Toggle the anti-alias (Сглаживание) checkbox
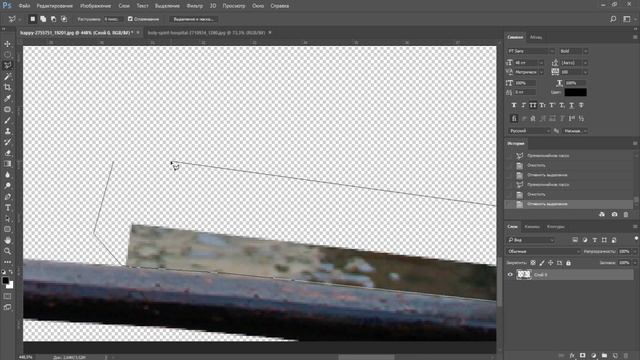640x360 pixels. click(x=130, y=19)
